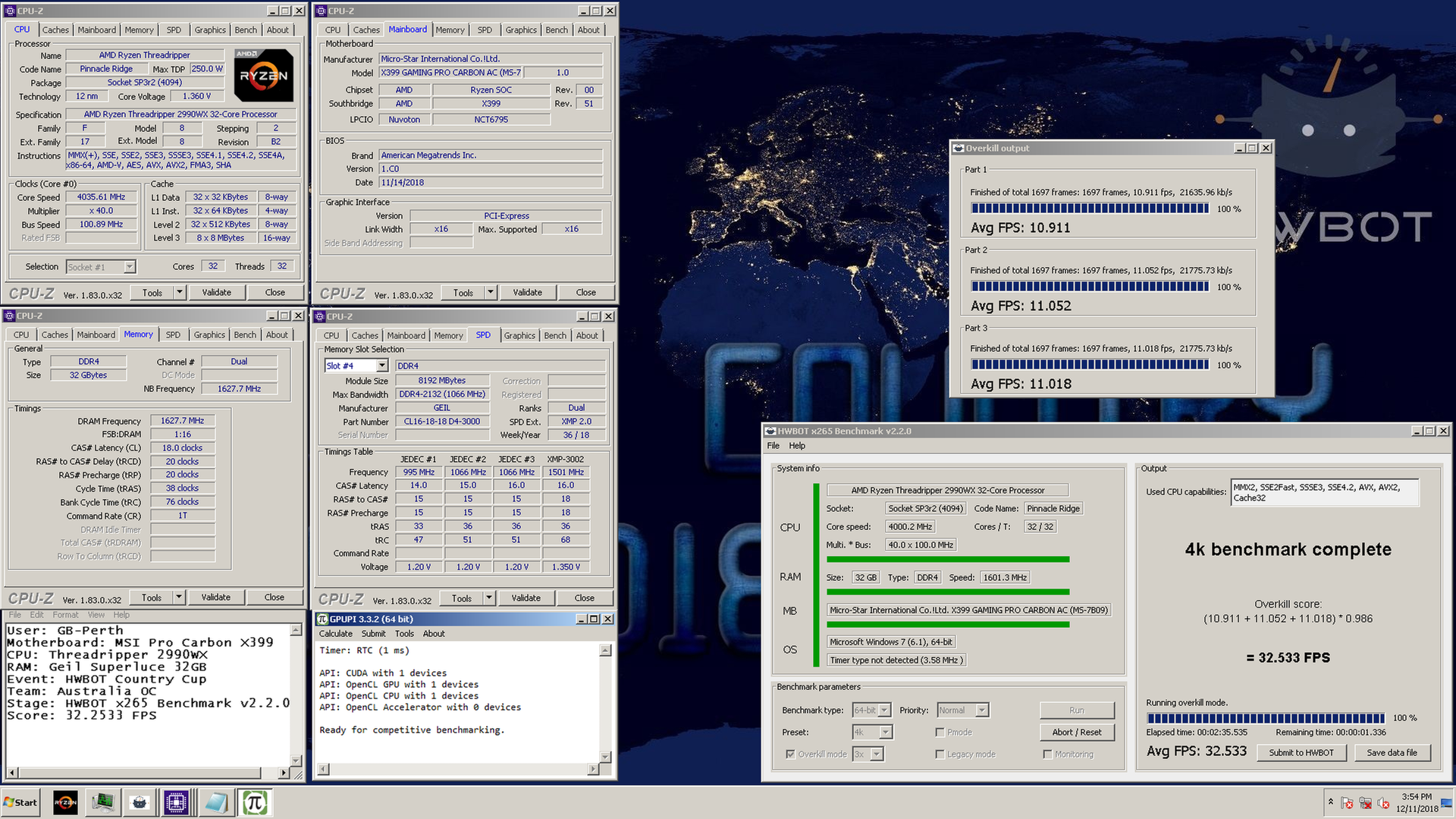Enable the Legacy mode checkbox
This screenshot has height=819, width=1456.
[x=940, y=754]
